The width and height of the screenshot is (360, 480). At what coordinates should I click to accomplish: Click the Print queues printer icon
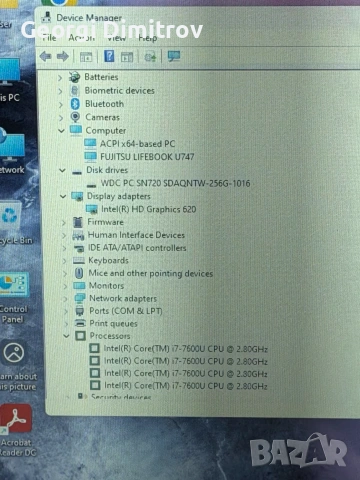point(80,323)
